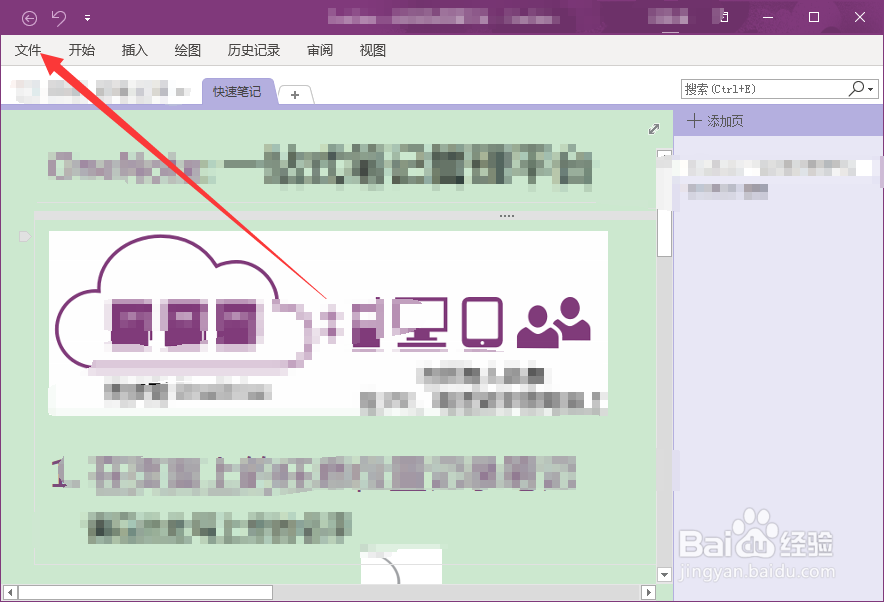Open the Ribbon Display Options icon
This screenshot has width=884, height=602.
(723, 17)
